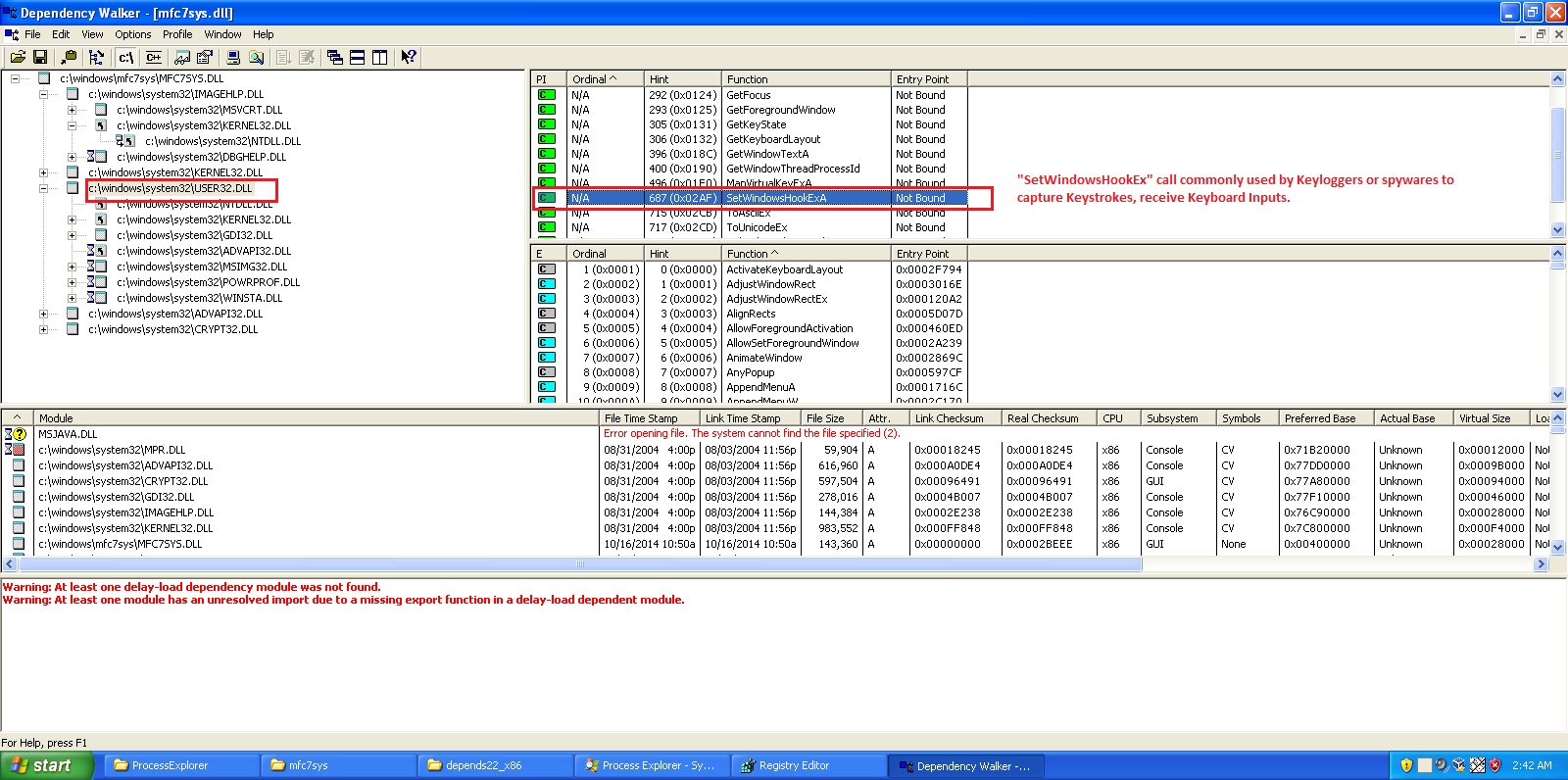The image size is (1568, 780).
Task: Sort module list by Module column header
Action: (317, 418)
